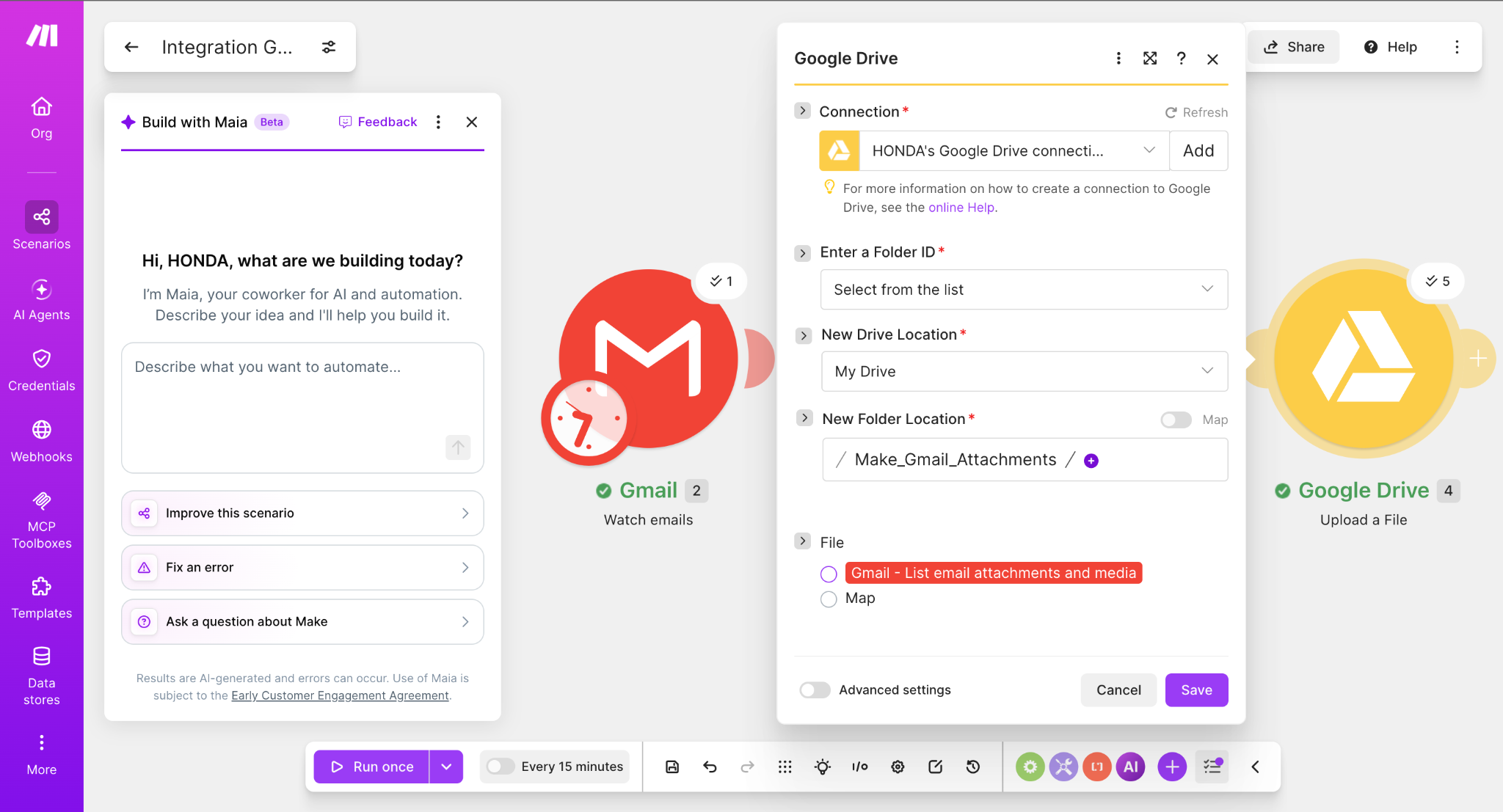Screen dimensions: 1503x812
Task: Open More sidebar options
Action: (x=42, y=755)
